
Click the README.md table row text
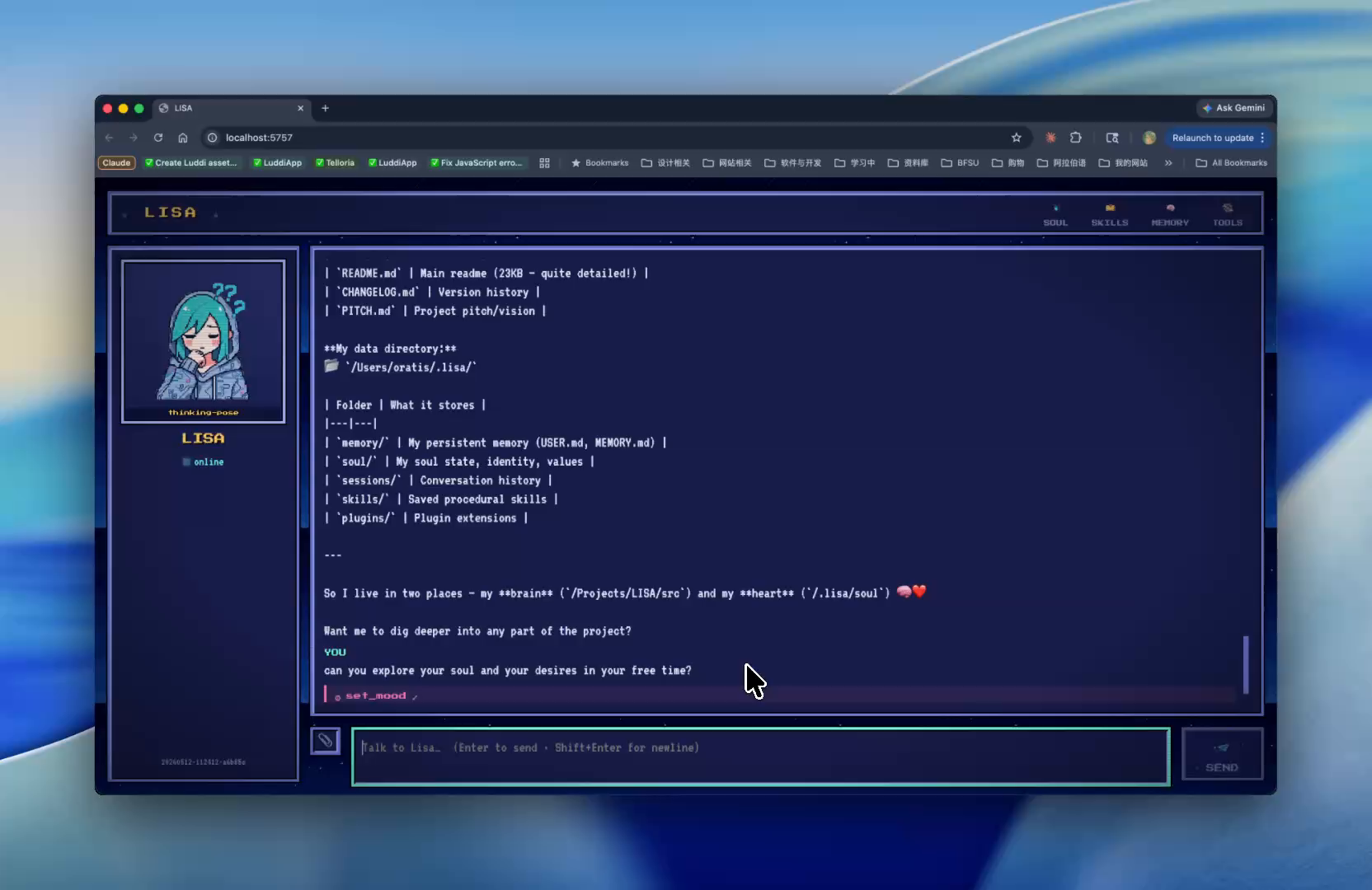click(486, 274)
